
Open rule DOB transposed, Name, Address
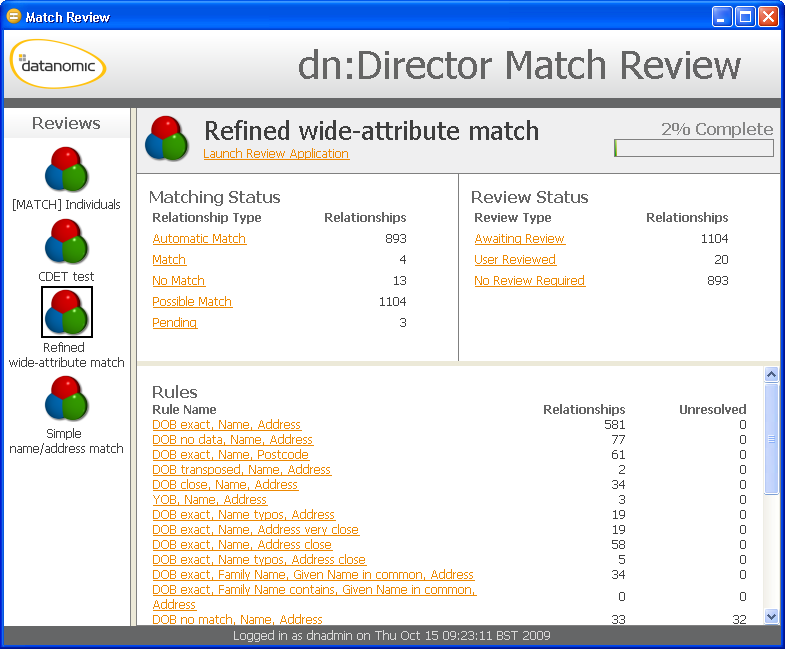click(241, 470)
